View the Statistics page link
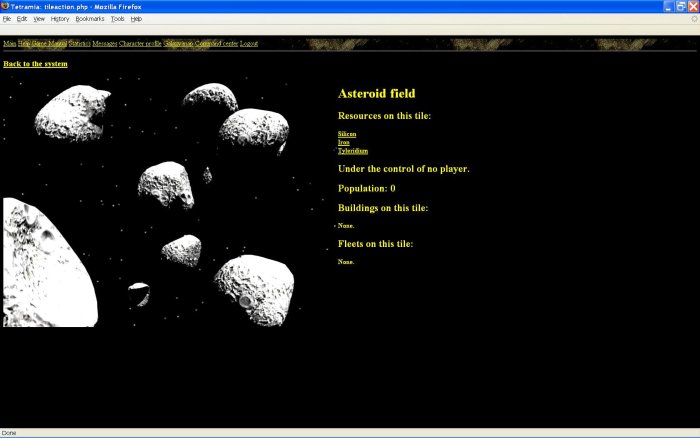 [79, 44]
